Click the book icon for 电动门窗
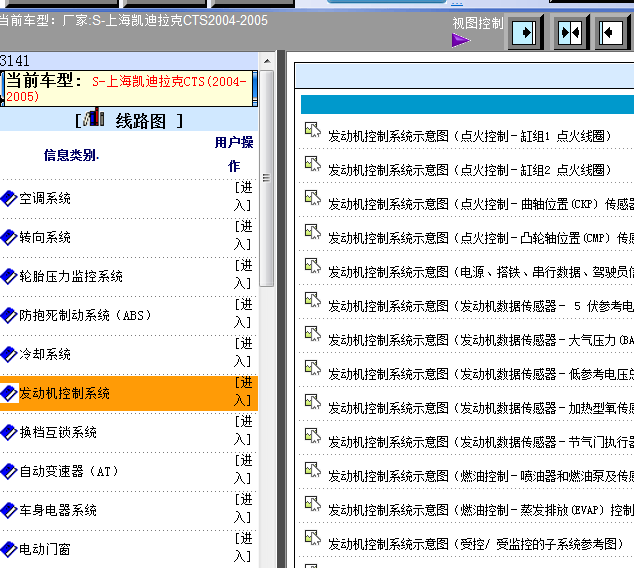Image resolution: width=634 pixels, height=568 pixels. point(8,549)
